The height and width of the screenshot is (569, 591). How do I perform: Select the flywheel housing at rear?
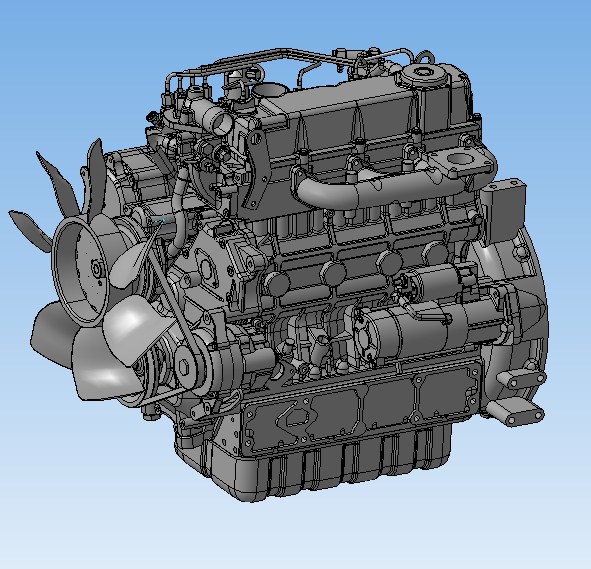click(x=516, y=301)
